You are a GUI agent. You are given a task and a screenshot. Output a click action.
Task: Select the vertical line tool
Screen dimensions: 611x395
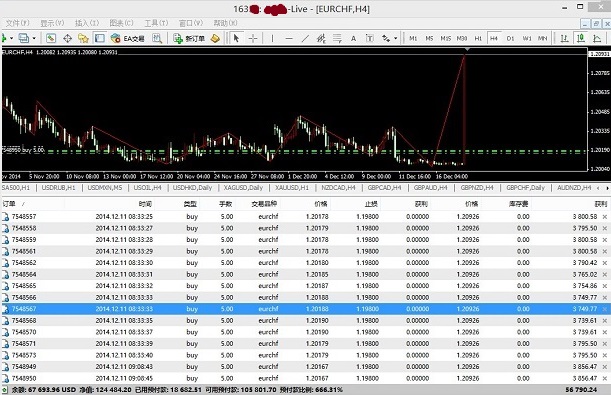(272, 38)
